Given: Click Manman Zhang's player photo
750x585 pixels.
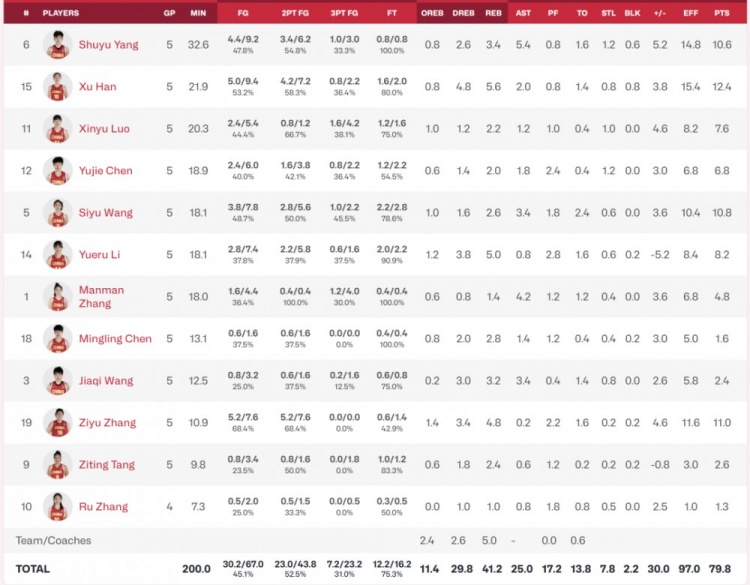Looking at the screenshot, I should tap(58, 297).
